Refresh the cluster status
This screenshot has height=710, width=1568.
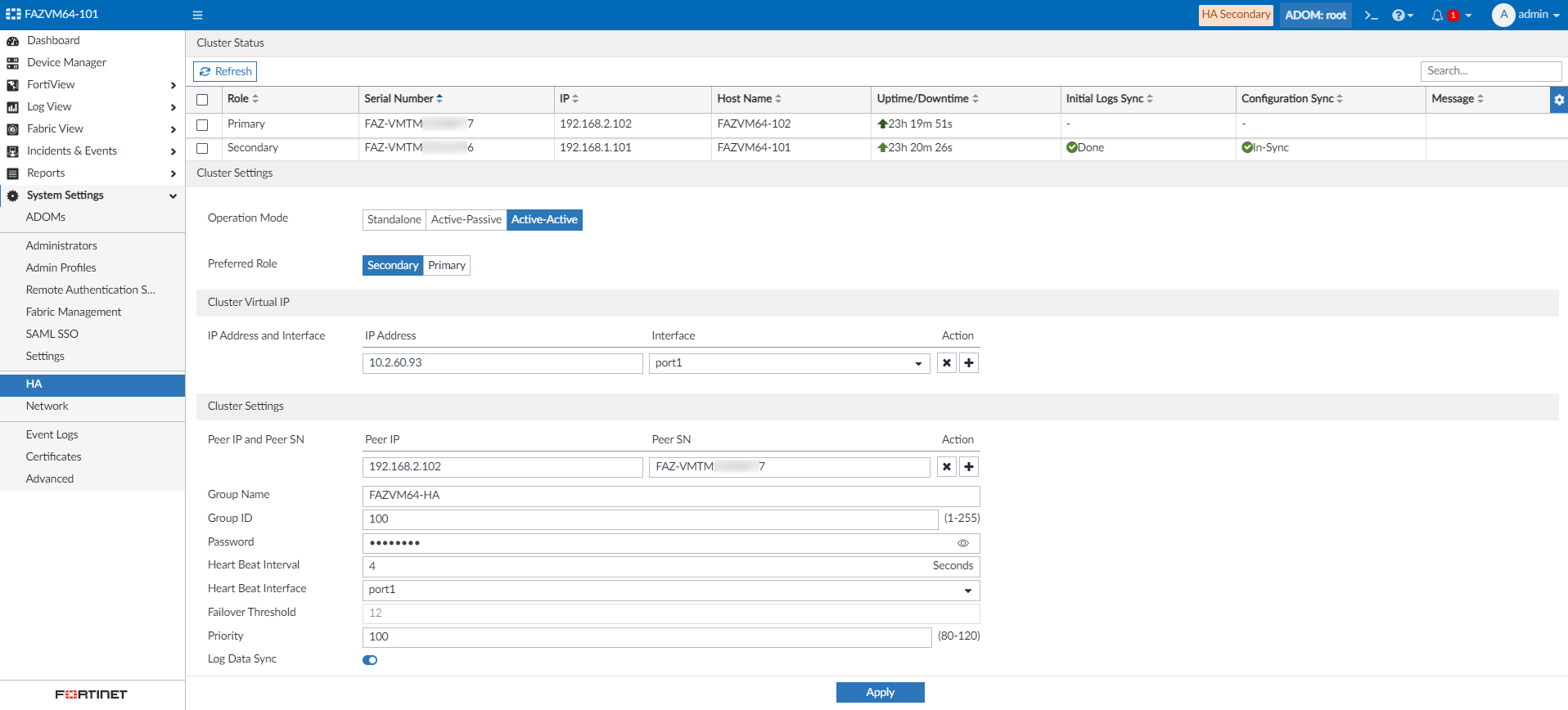coord(225,72)
